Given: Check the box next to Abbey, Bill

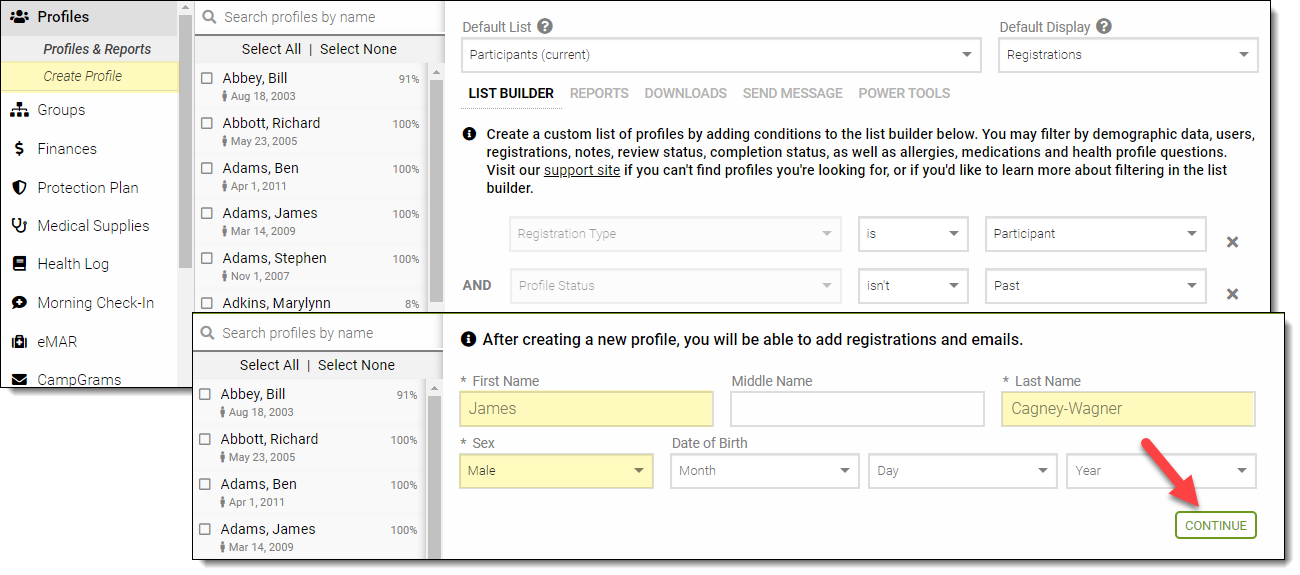Looking at the screenshot, I should (x=207, y=78).
